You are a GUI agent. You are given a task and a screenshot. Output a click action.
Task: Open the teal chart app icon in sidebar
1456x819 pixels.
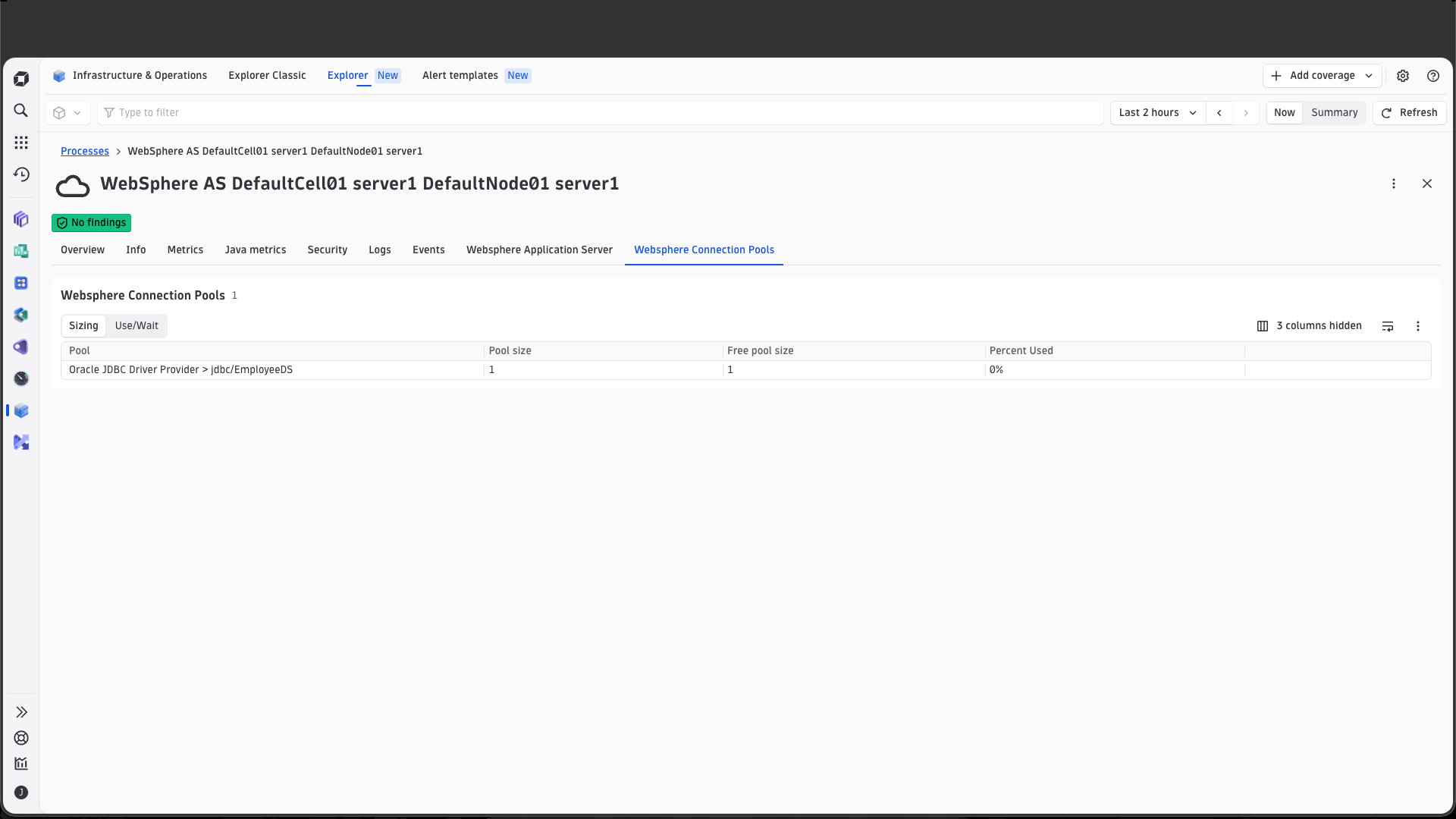pyautogui.click(x=21, y=251)
